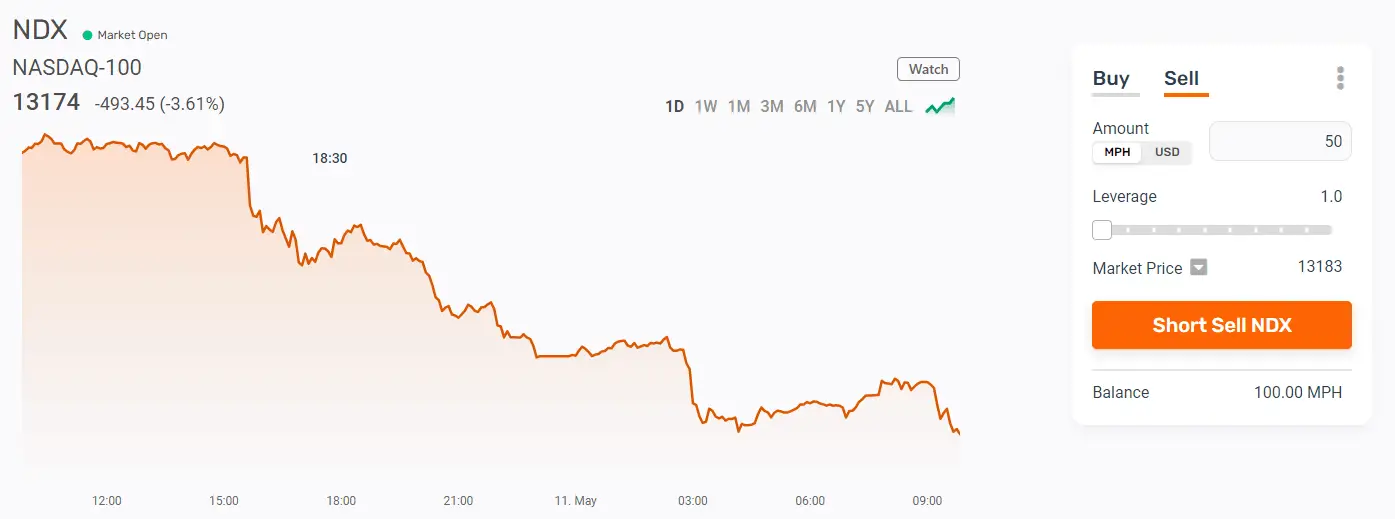Switch chart to 1M range
The height and width of the screenshot is (519, 1395).
click(739, 106)
